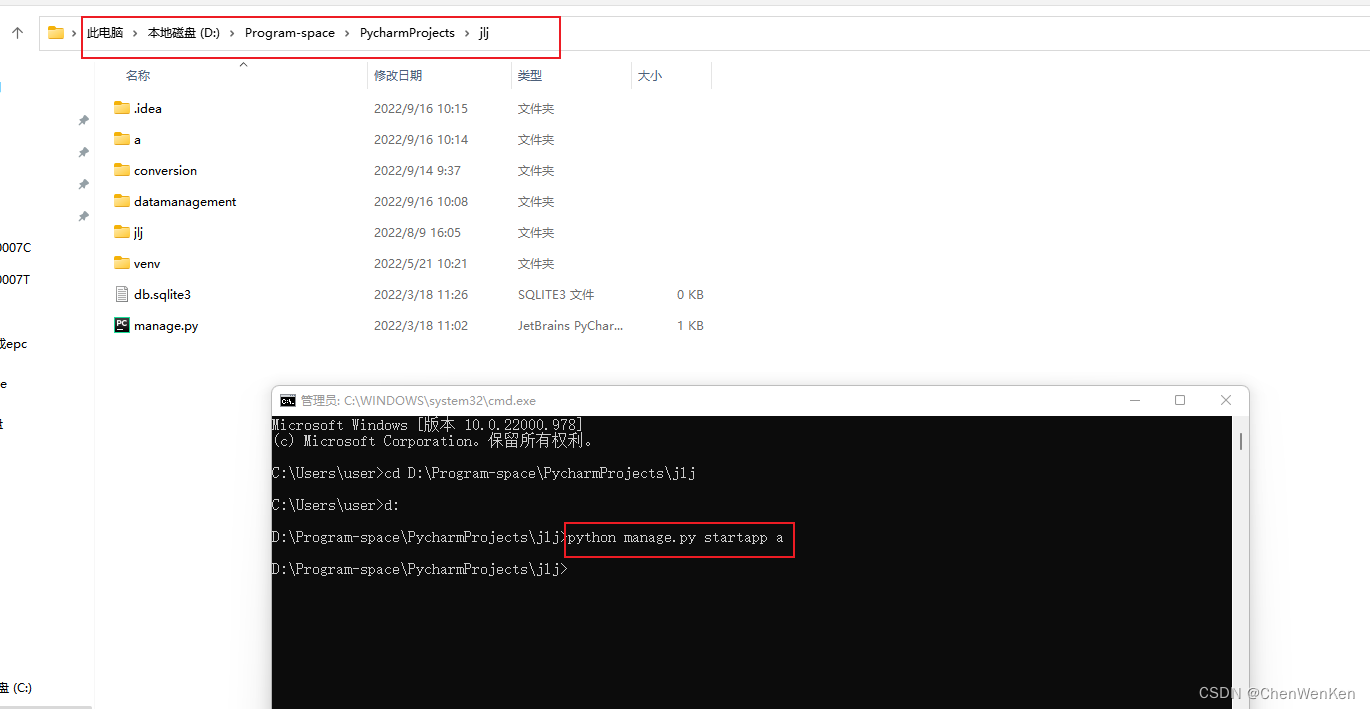Open the datamanagement folder
The image size is (1370, 709).
(183, 201)
